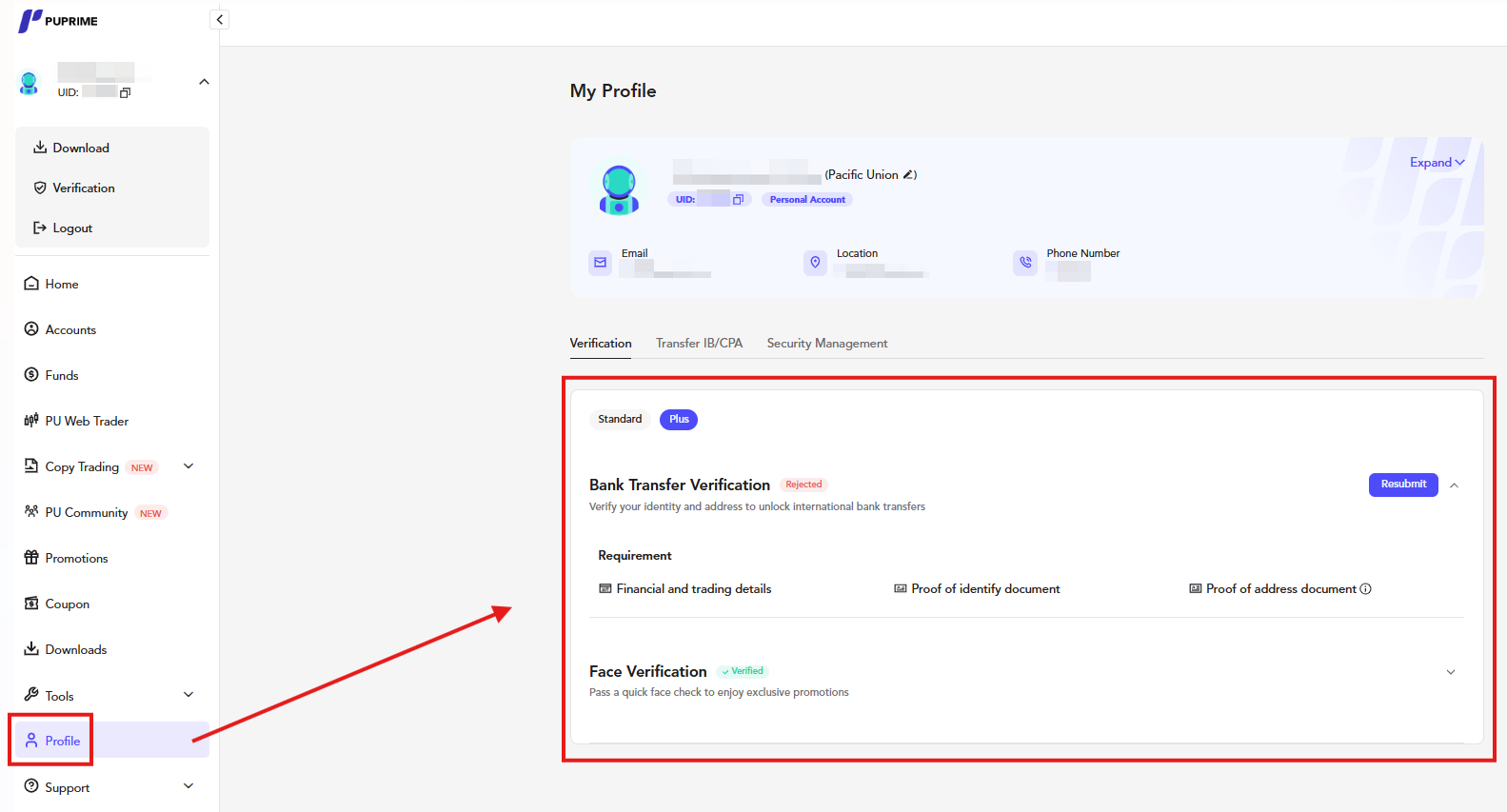Open the Accounts page
This screenshot has width=1507, height=812.
pyautogui.click(x=70, y=329)
